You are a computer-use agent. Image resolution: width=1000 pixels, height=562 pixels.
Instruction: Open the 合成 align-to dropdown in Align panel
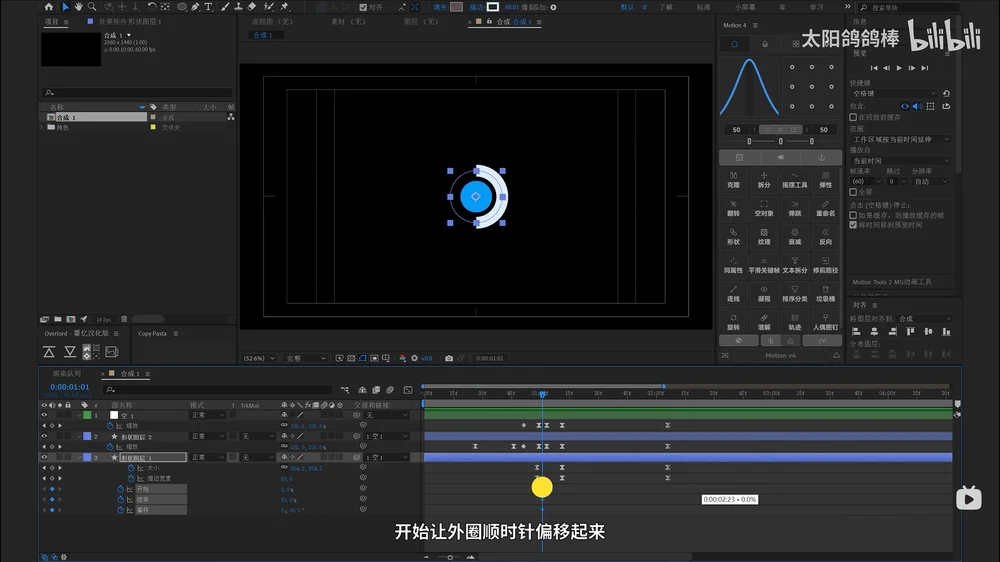(x=925, y=318)
